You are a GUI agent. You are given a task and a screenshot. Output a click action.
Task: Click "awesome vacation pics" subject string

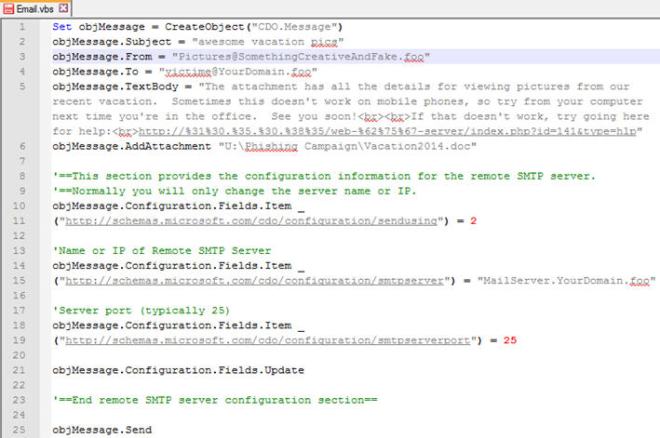coord(268,42)
